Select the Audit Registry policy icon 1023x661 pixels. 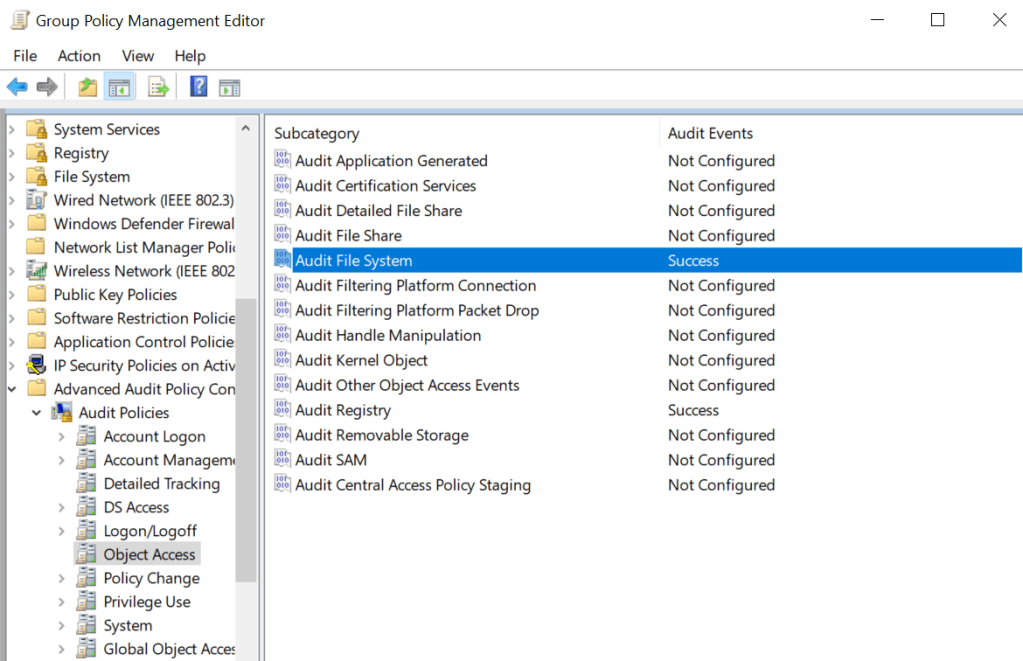click(282, 410)
